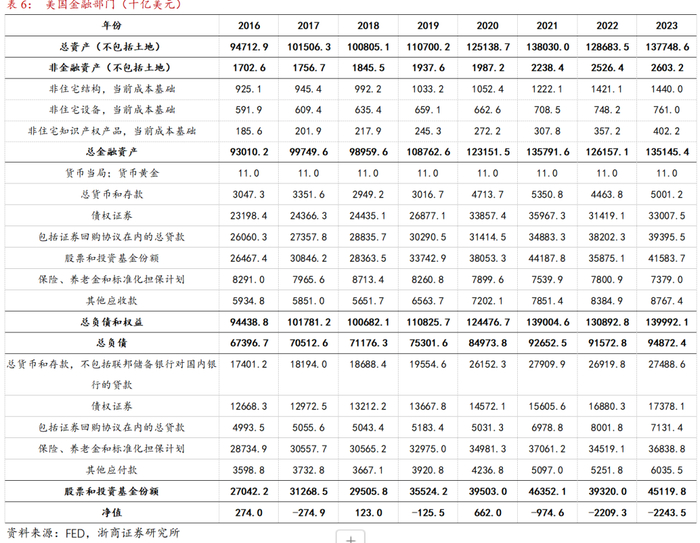Viewport: 700px width, 543px height.
Task: Click the value 44187.8
Action: 547,258
